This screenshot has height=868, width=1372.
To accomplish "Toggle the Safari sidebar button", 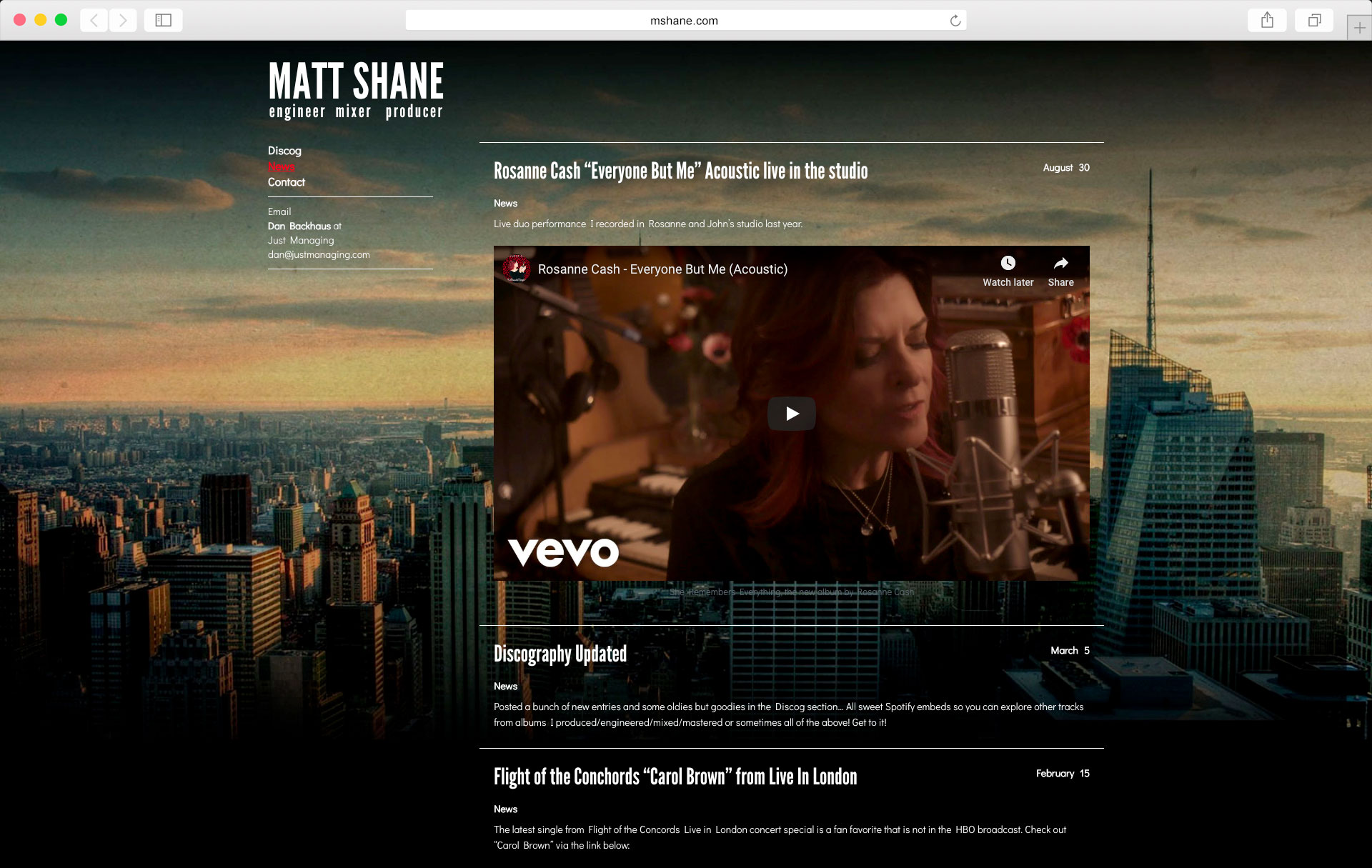I will pyautogui.click(x=164, y=20).
